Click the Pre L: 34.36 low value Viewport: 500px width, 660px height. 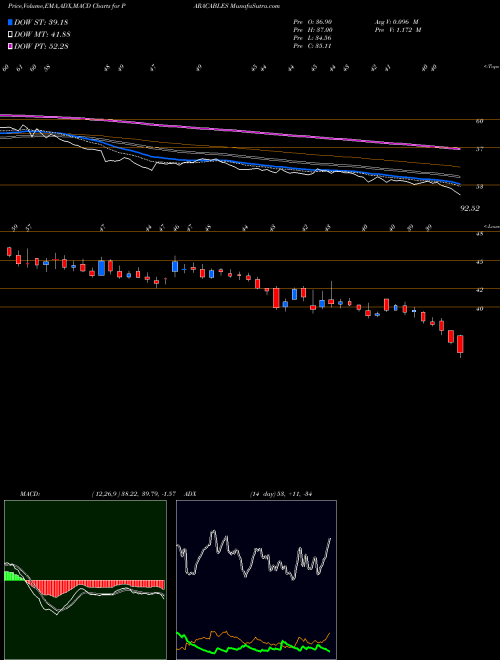313,38
